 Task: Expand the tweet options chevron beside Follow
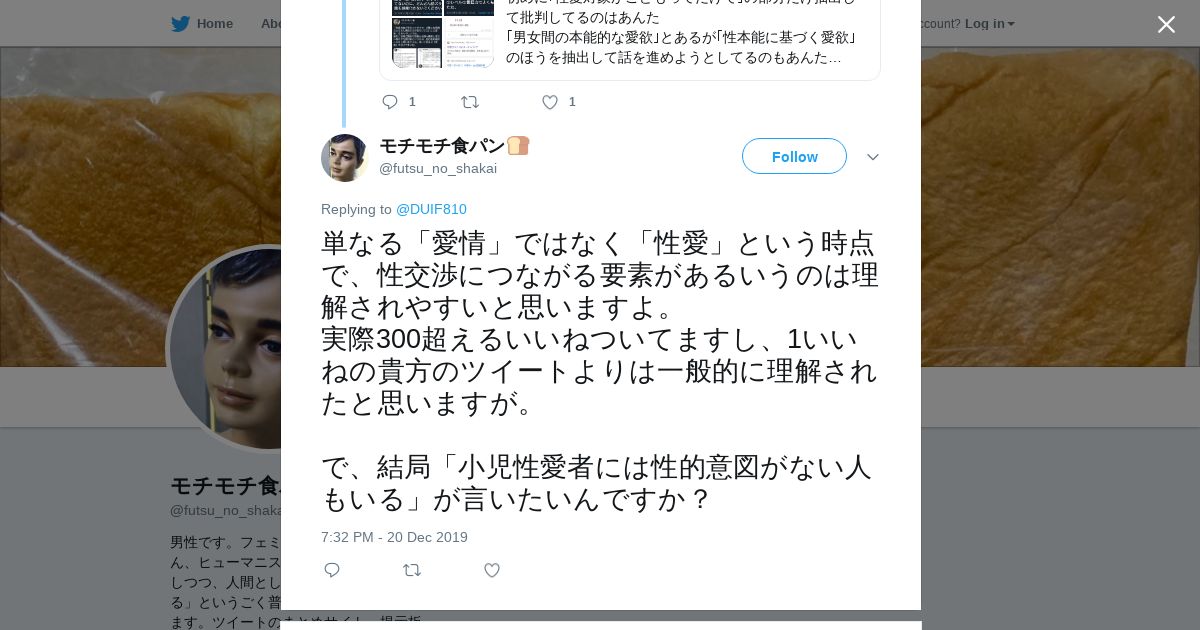pyautogui.click(x=873, y=157)
